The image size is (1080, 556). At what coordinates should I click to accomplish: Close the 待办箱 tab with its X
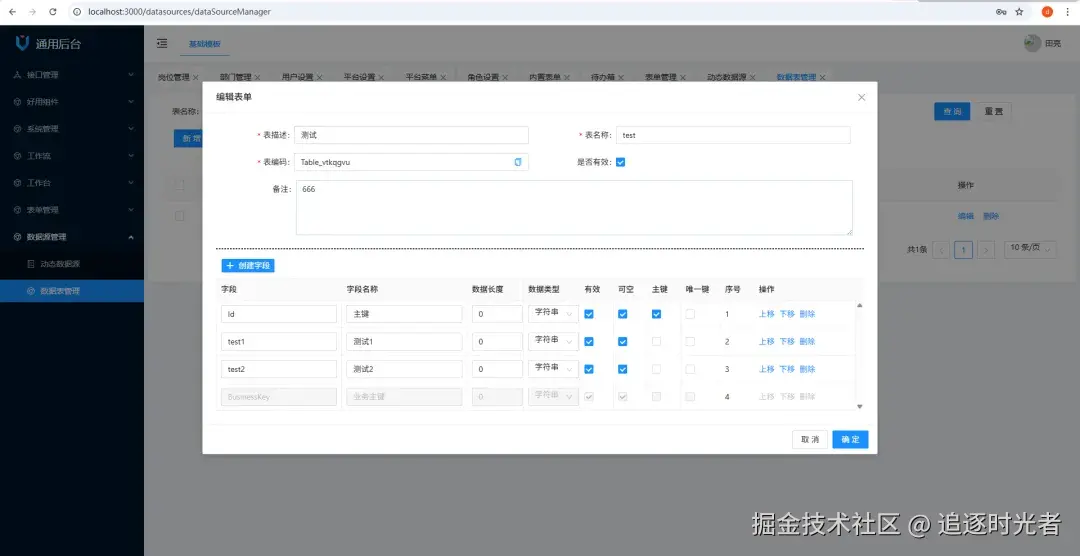pos(621,77)
